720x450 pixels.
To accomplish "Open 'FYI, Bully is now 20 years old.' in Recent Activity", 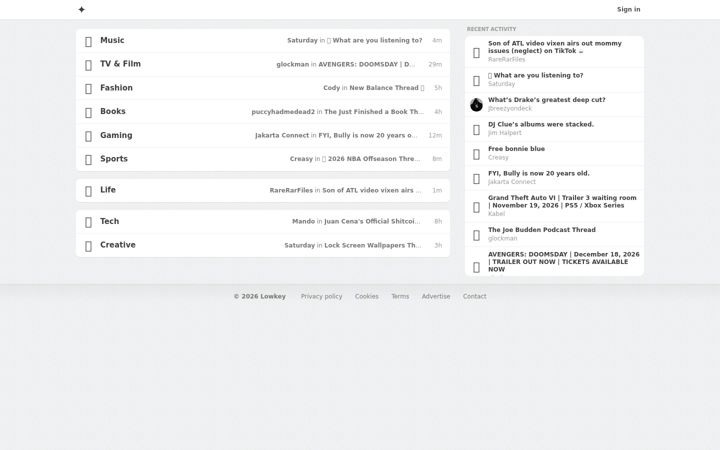I will (x=539, y=173).
